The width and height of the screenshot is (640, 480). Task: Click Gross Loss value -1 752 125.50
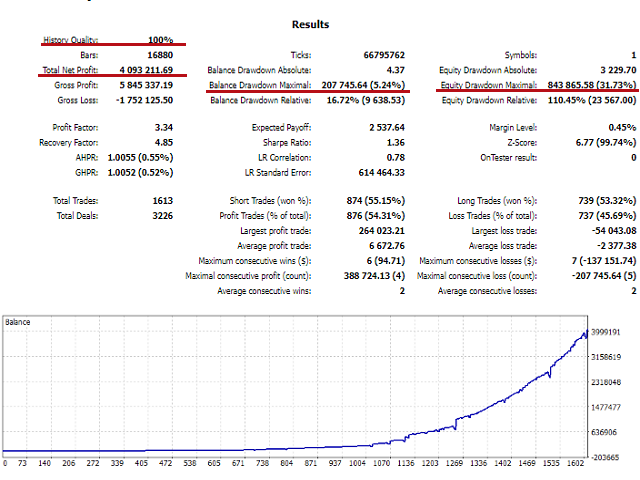[x=144, y=100]
